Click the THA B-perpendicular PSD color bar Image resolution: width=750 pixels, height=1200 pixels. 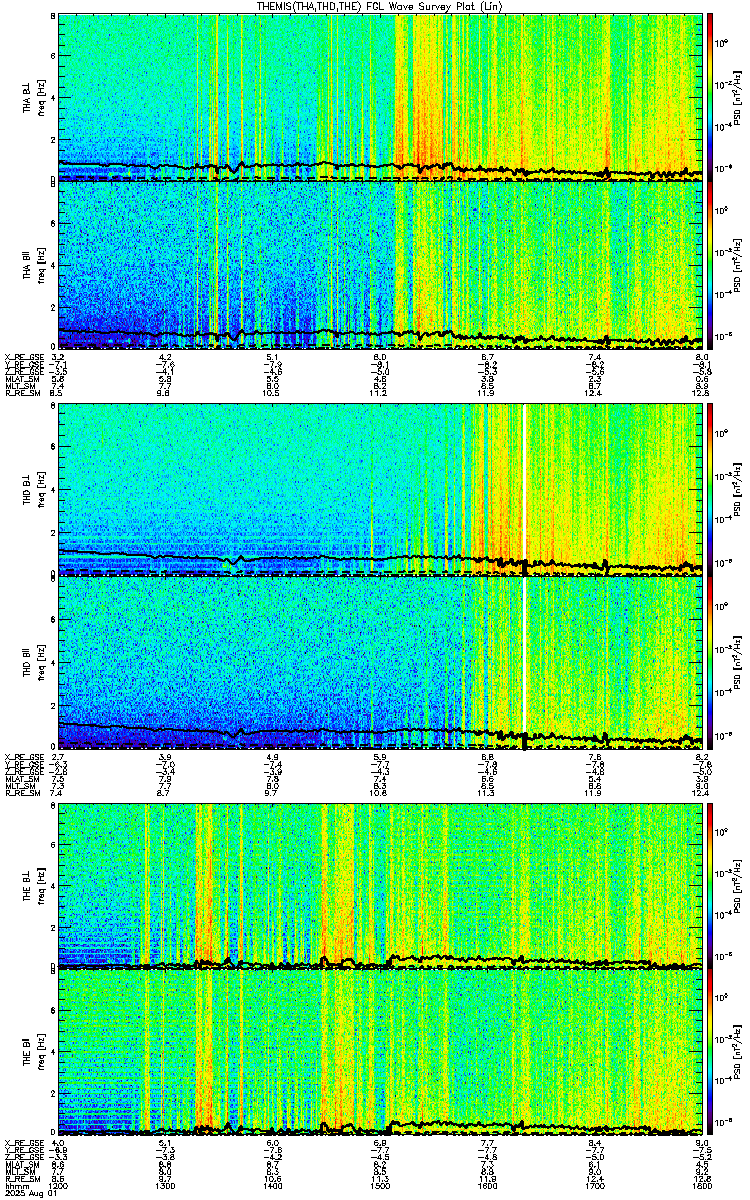click(710, 96)
